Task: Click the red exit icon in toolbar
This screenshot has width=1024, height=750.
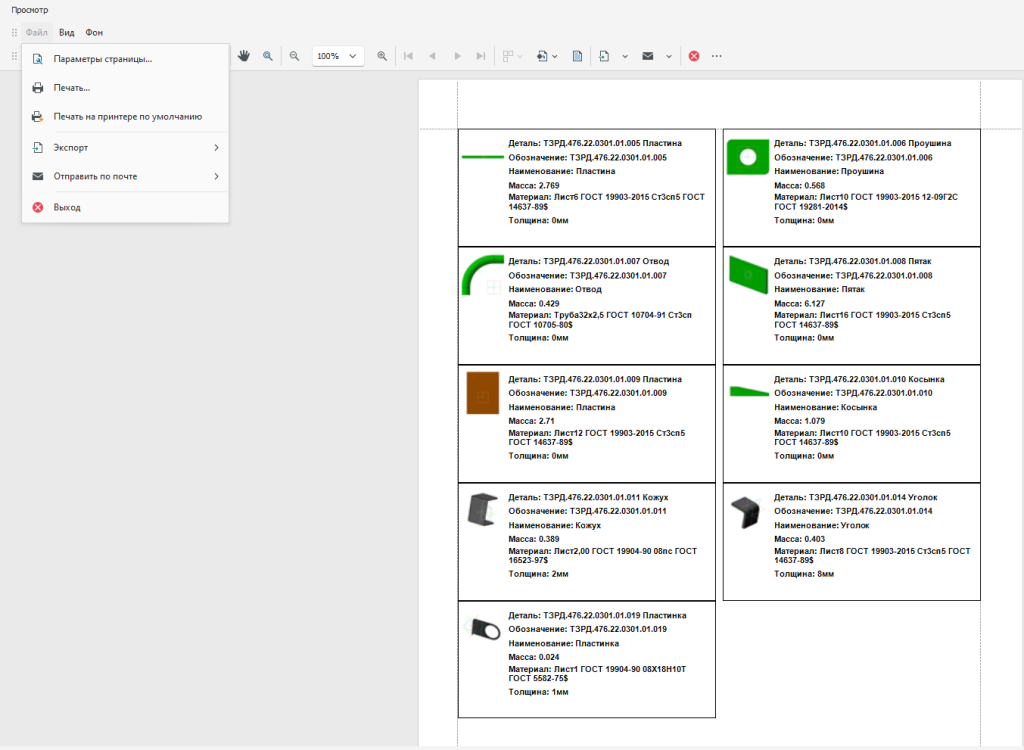Action: pyautogui.click(x=694, y=56)
